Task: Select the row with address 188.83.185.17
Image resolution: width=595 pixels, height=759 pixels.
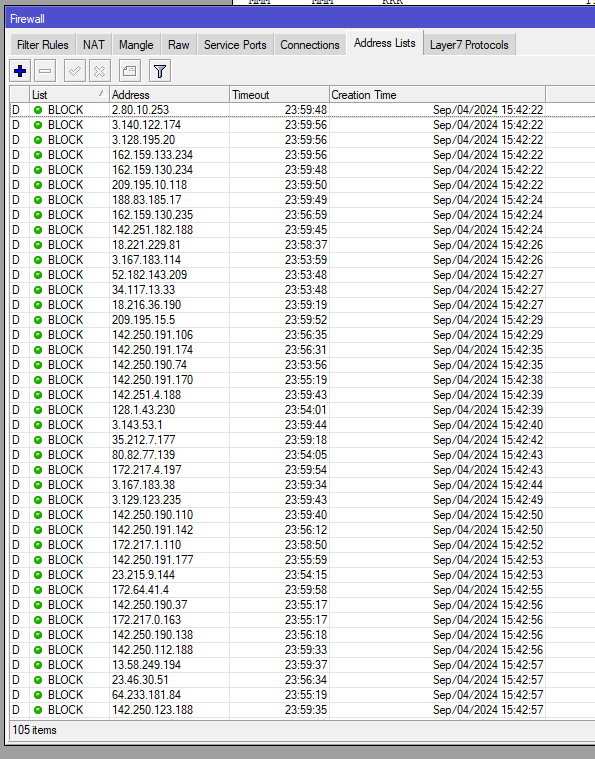Action: tap(302, 200)
